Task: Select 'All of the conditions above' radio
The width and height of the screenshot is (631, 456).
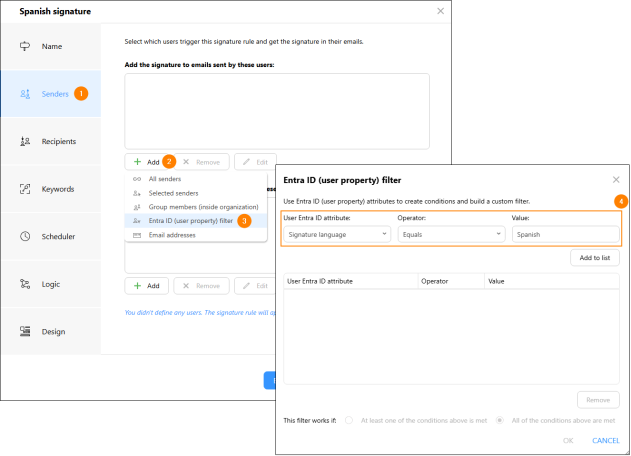Action: (x=499, y=420)
